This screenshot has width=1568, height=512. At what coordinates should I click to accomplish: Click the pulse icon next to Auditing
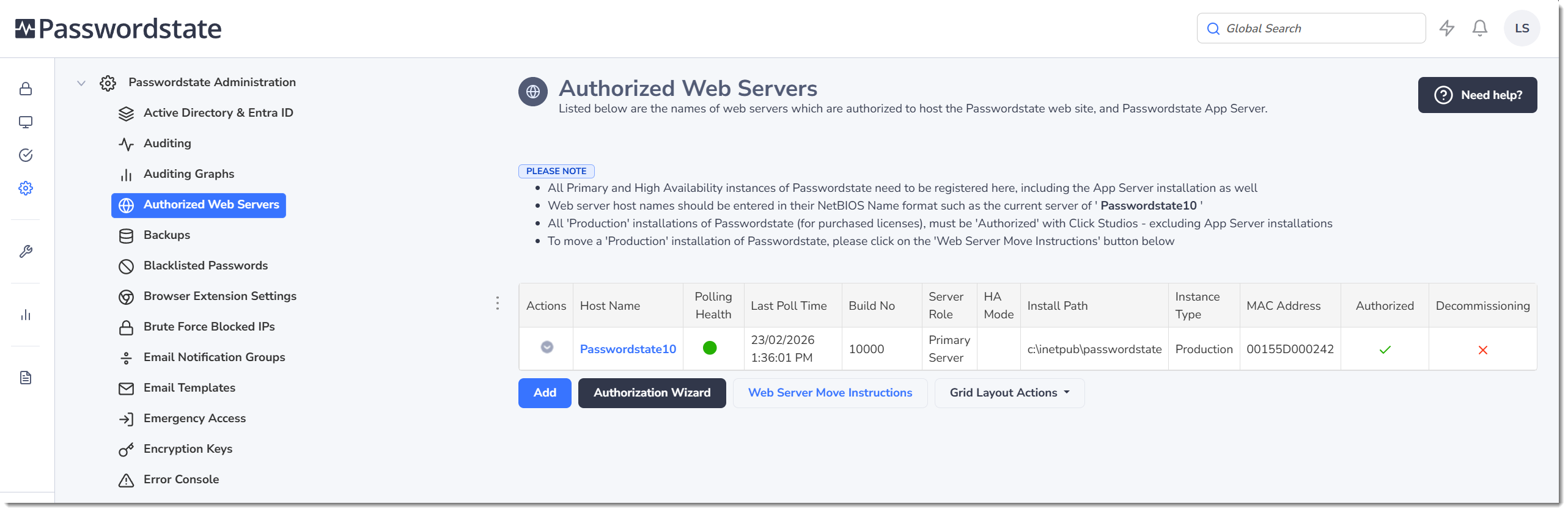click(126, 144)
